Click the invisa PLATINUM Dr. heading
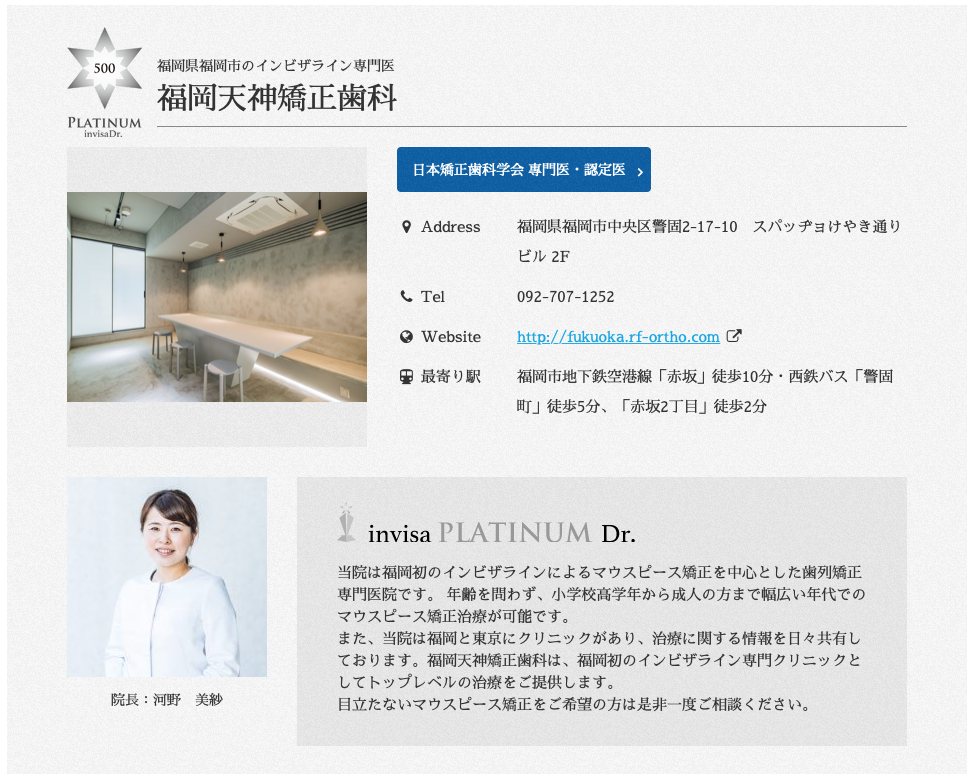972x774 pixels. (x=502, y=533)
